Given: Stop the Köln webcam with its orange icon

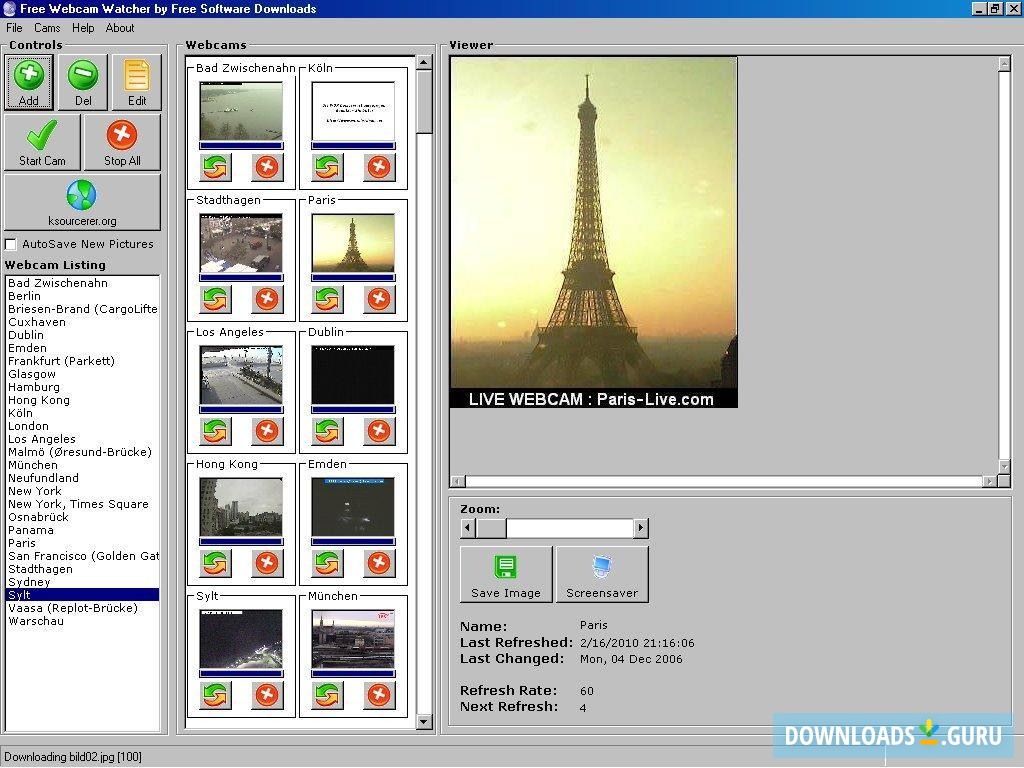Looking at the screenshot, I should (379, 167).
